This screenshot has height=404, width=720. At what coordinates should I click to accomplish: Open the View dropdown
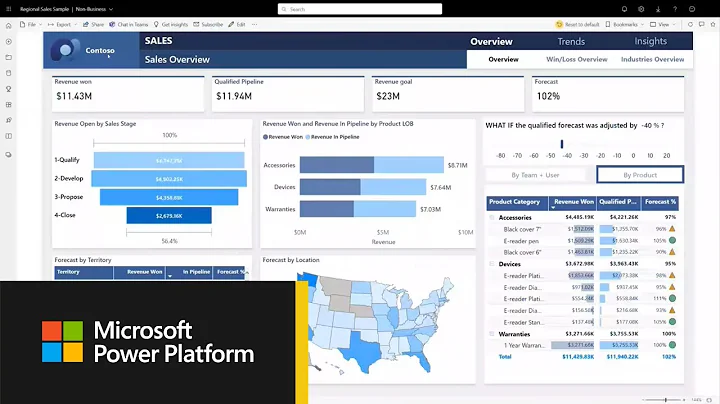pyautogui.click(x=663, y=24)
